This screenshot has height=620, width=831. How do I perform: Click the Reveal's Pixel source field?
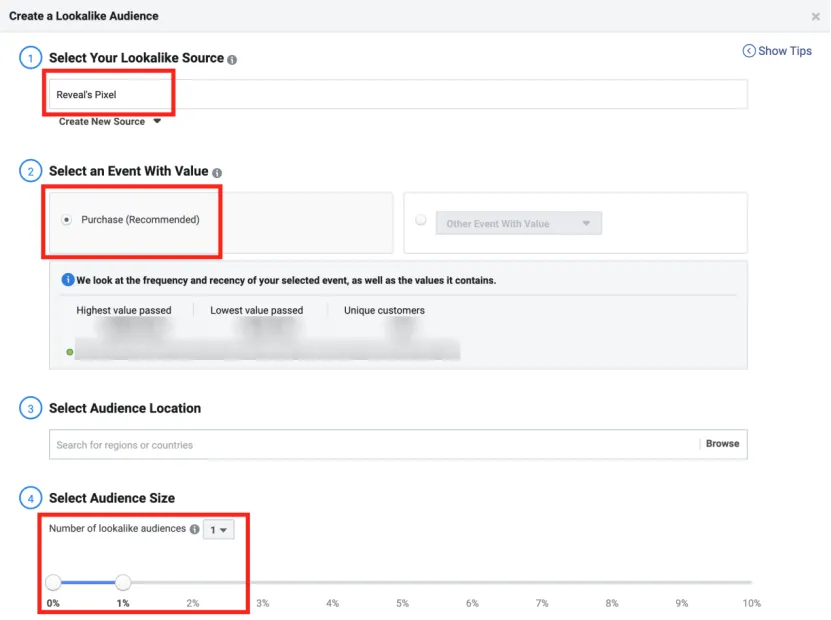(398, 94)
